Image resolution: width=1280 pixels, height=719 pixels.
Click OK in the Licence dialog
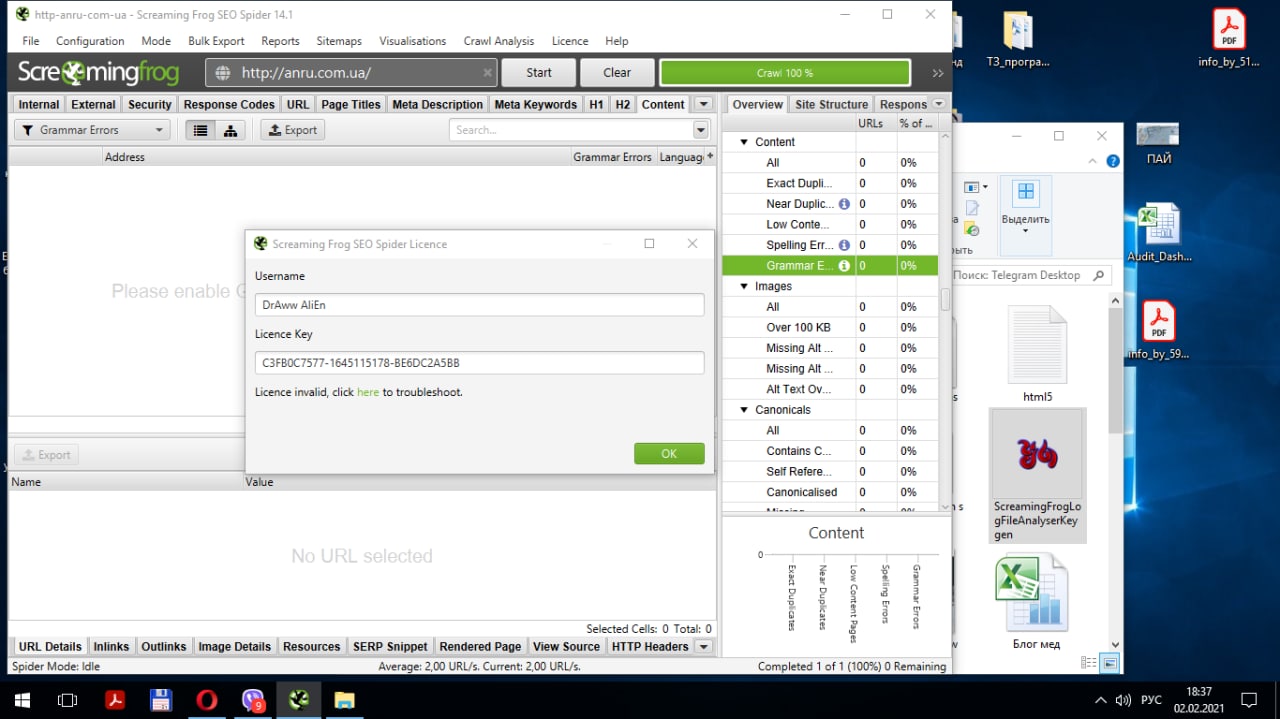(x=669, y=453)
